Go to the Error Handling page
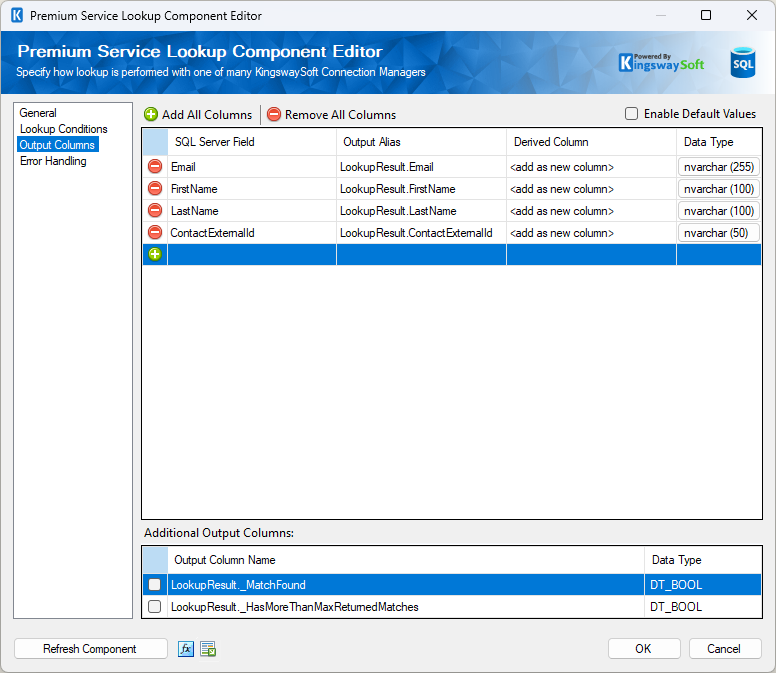776x673 pixels. [53, 161]
